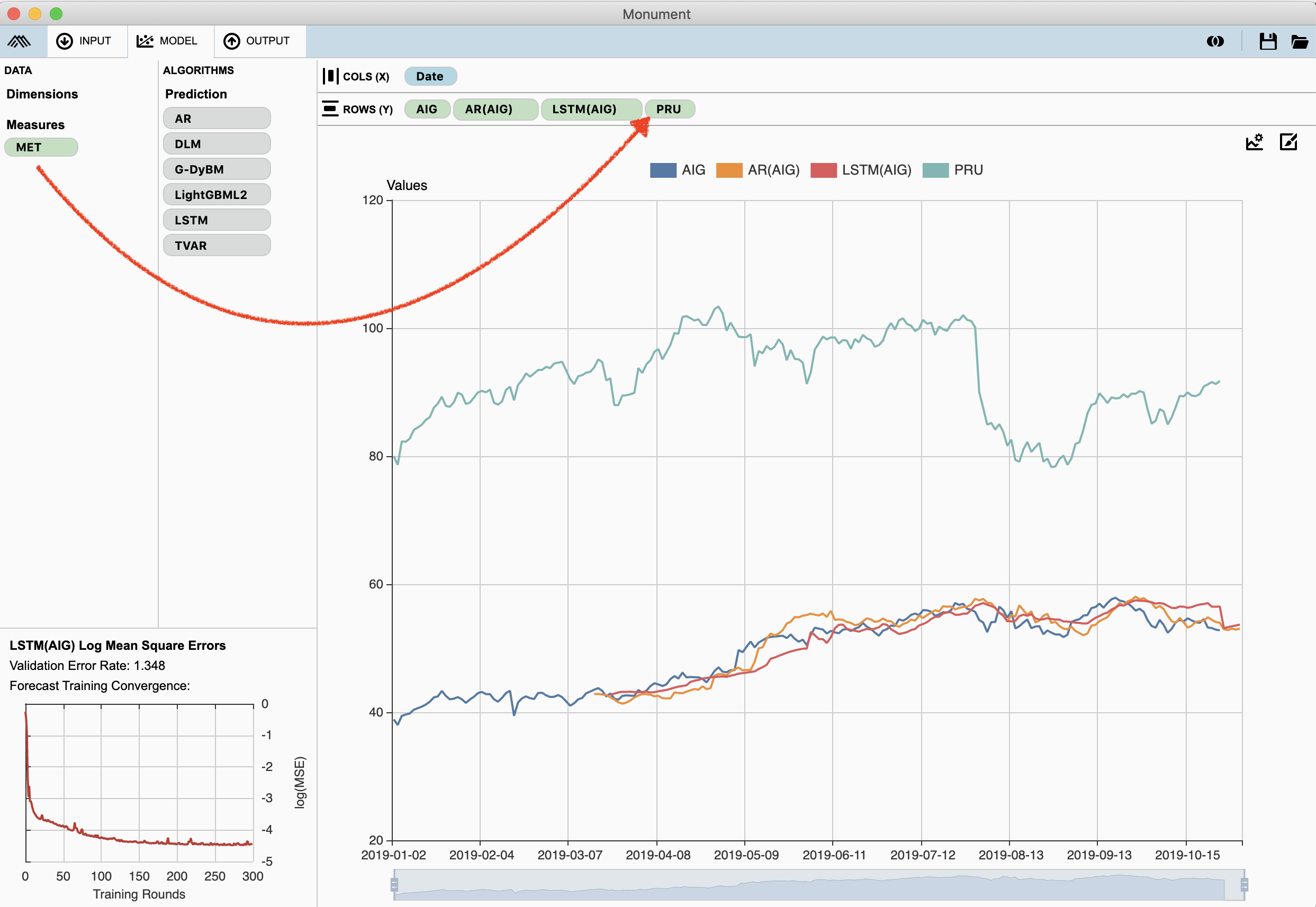Open chart settings gear-graph icon
Viewport: 1316px width, 907px height.
coord(1255,141)
